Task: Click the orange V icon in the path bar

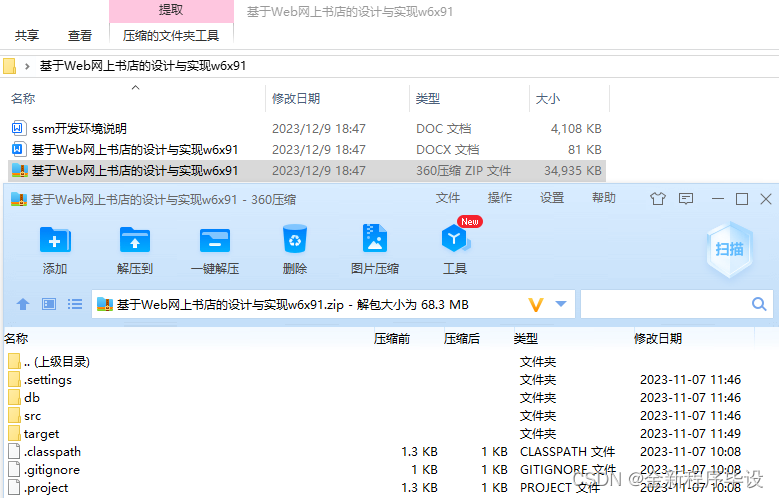Action: [x=536, y=304]
